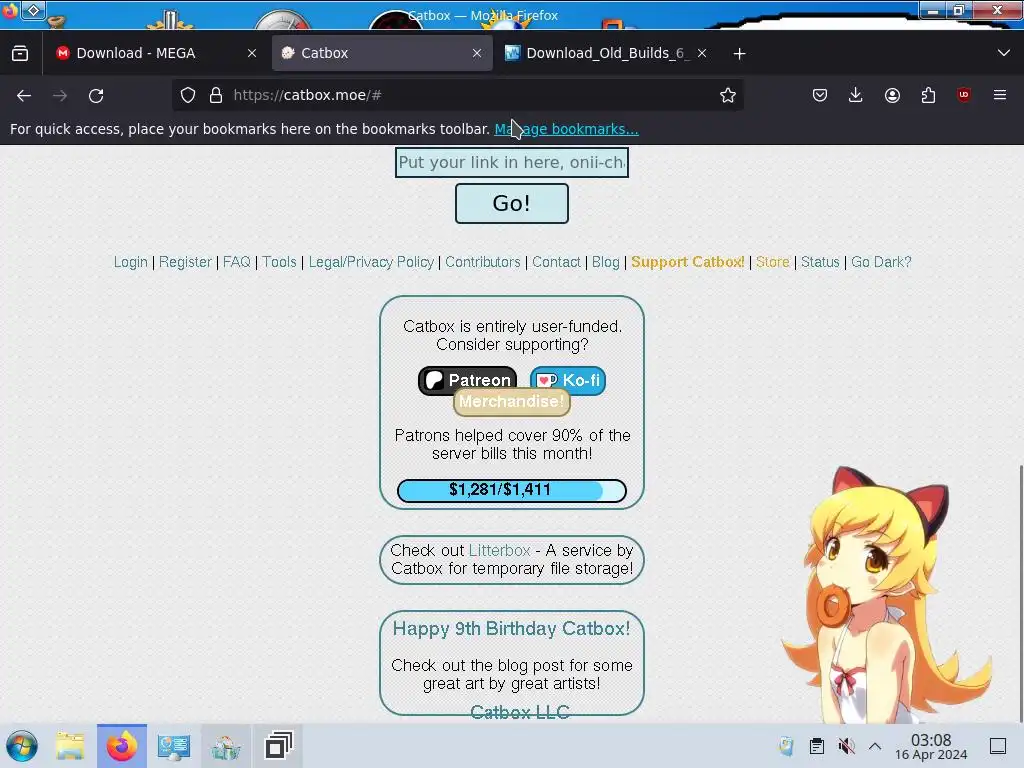Open the Contributors link

click(483, 262)
